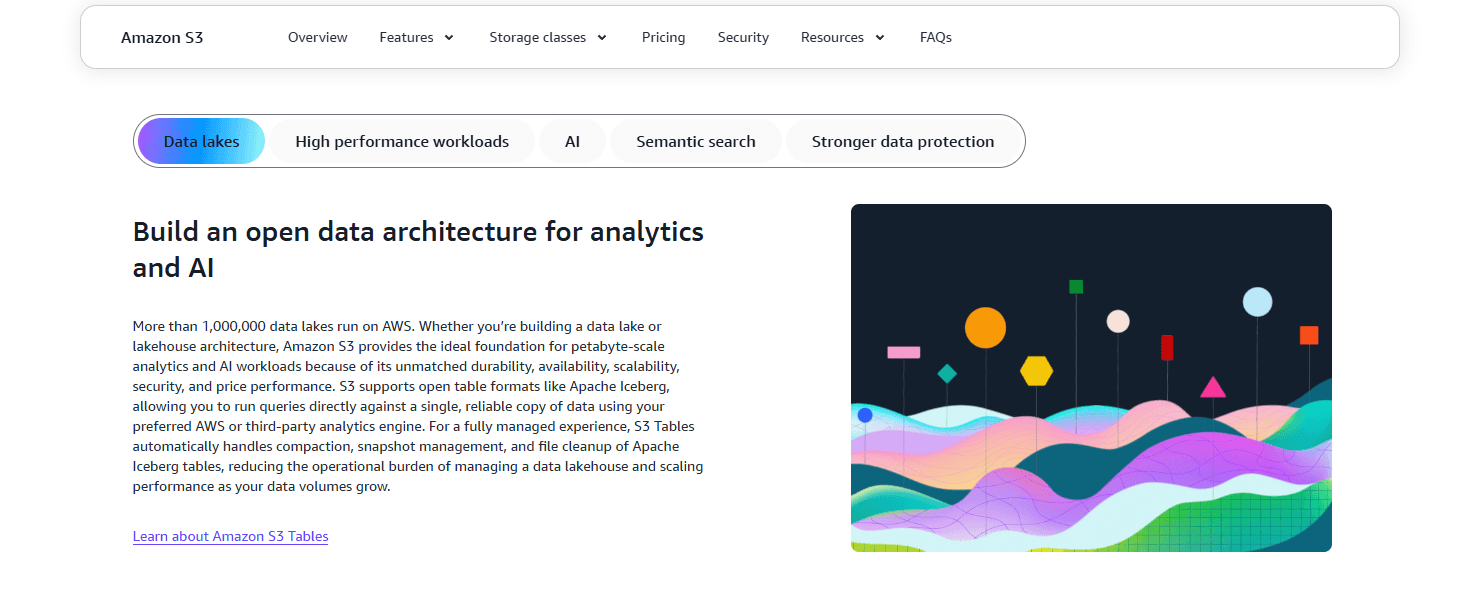Viewport: 1472px width, 604px height.
Task: Open the FAQs nav link
Action: tap(936, 37)
